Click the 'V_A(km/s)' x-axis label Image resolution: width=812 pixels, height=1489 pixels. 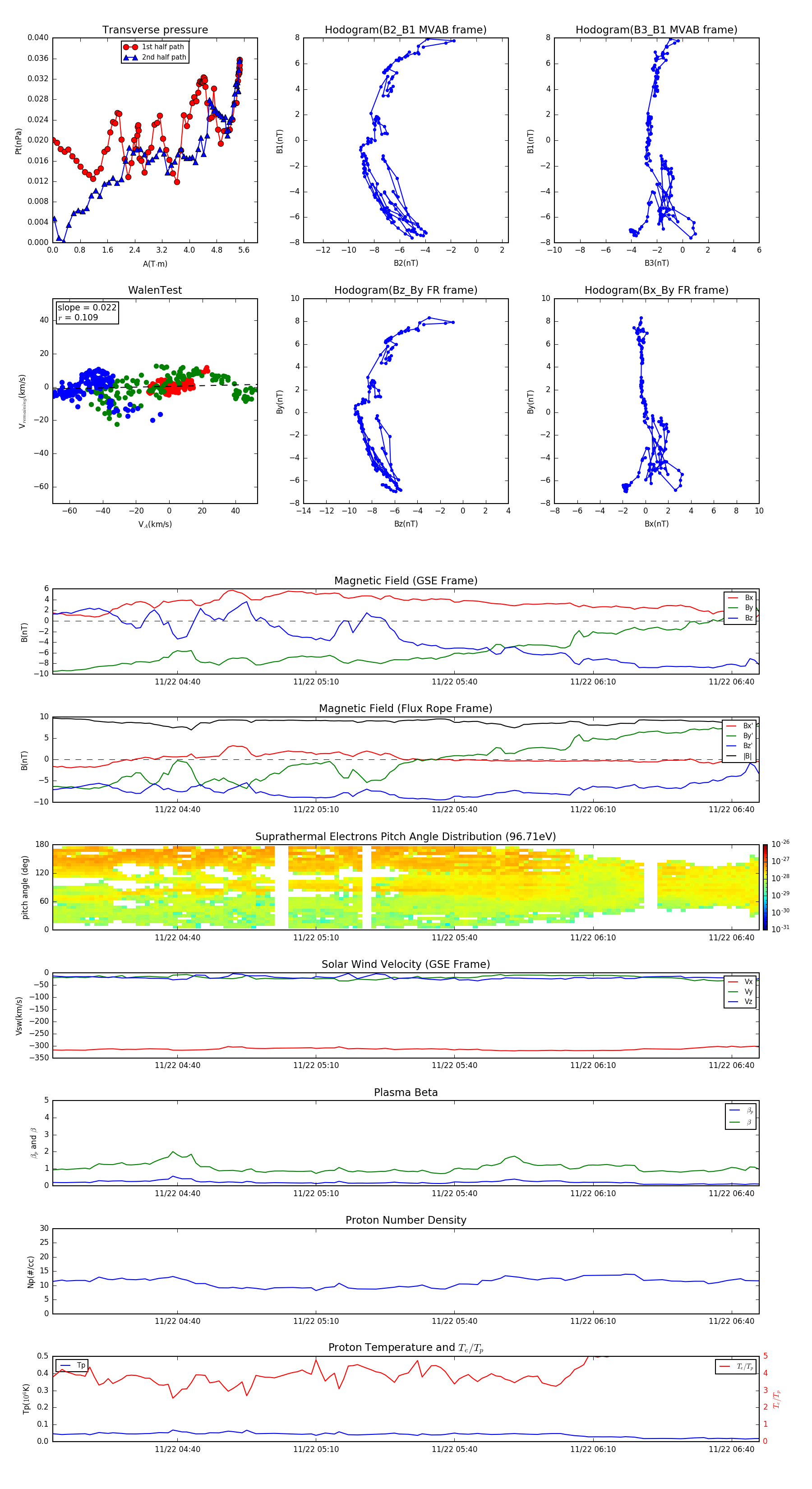click(155, 524)
